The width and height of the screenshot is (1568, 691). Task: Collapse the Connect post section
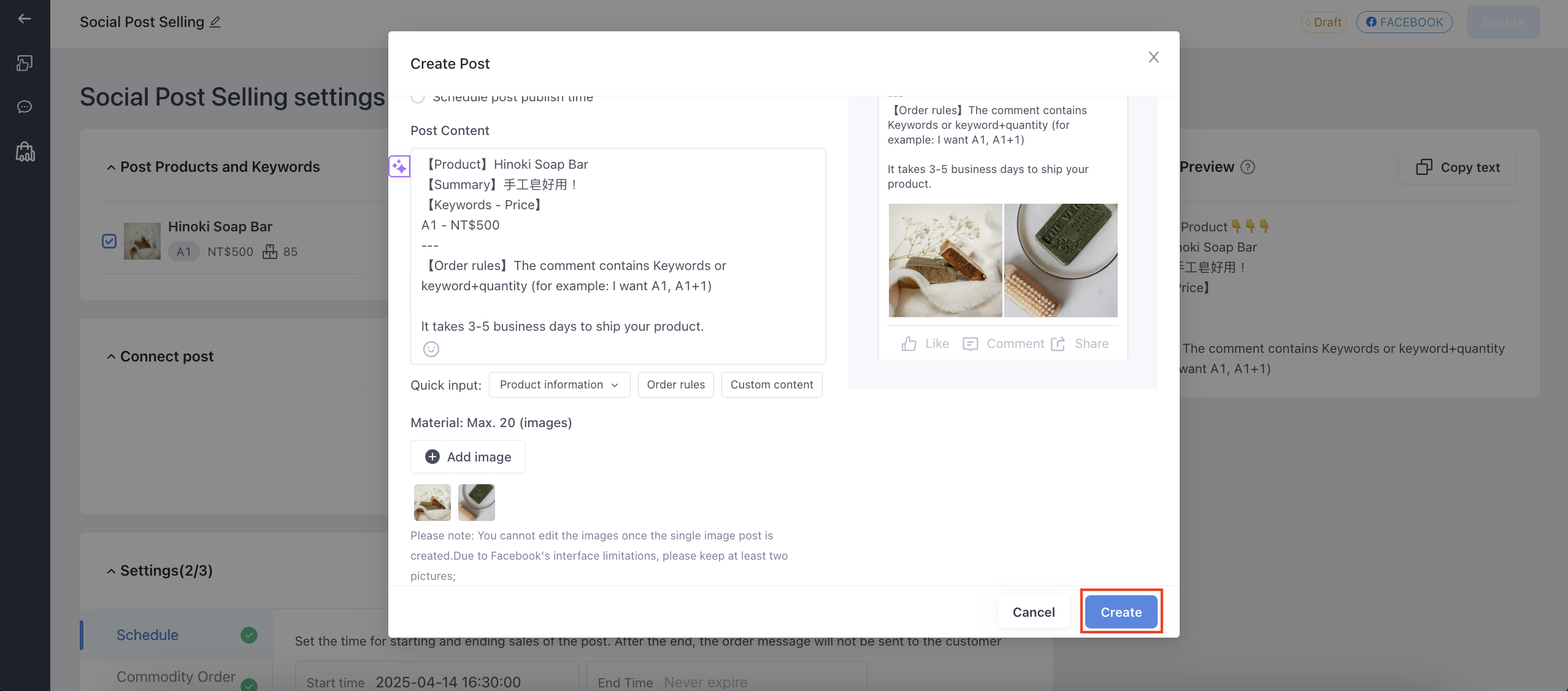tap(111, 357)
